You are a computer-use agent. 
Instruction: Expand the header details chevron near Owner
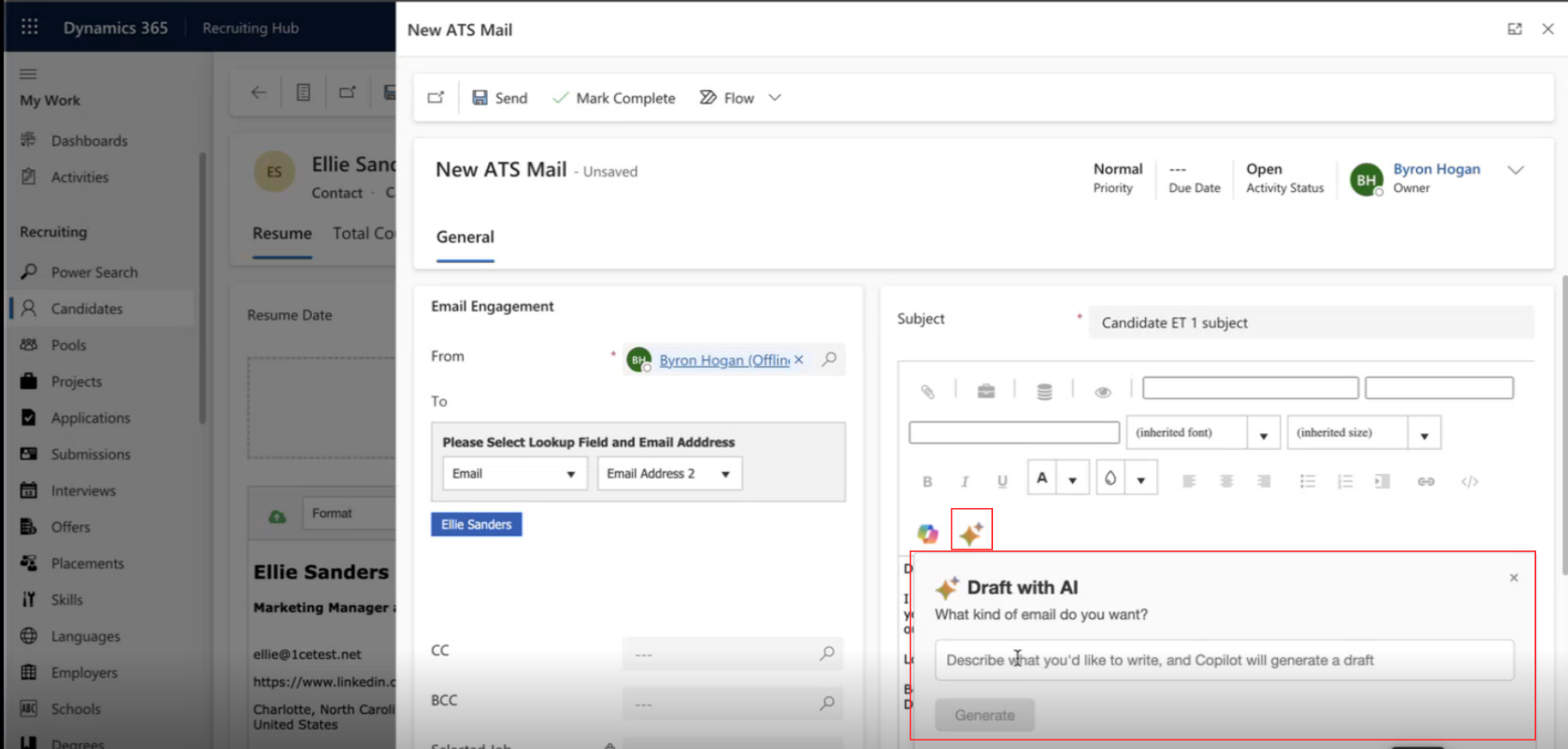(x=1516, y=170)
